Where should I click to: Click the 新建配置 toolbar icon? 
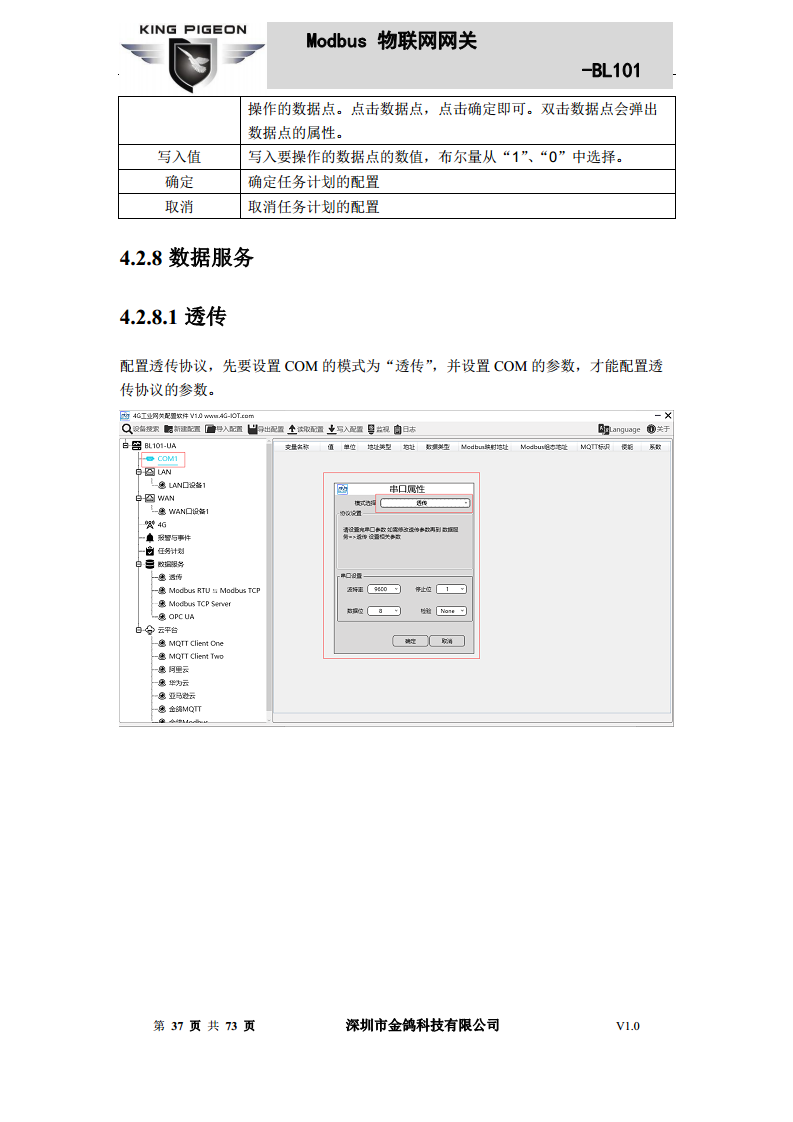click(x=168, y=429)
